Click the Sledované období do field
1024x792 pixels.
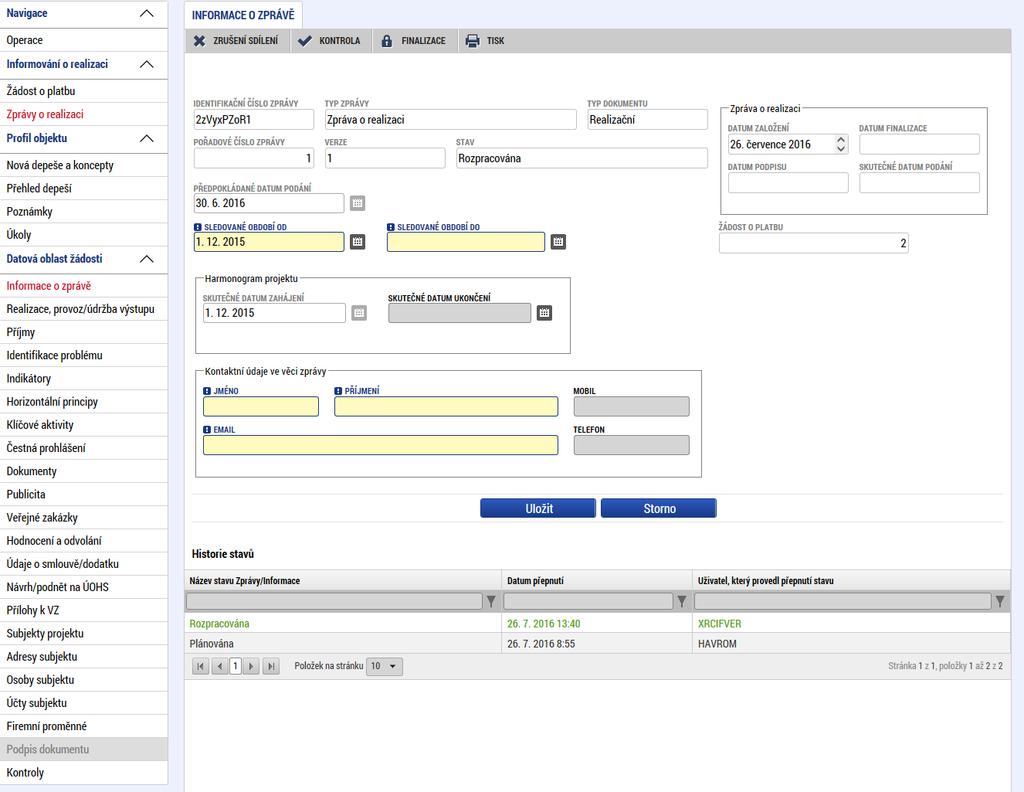point(466,242)
